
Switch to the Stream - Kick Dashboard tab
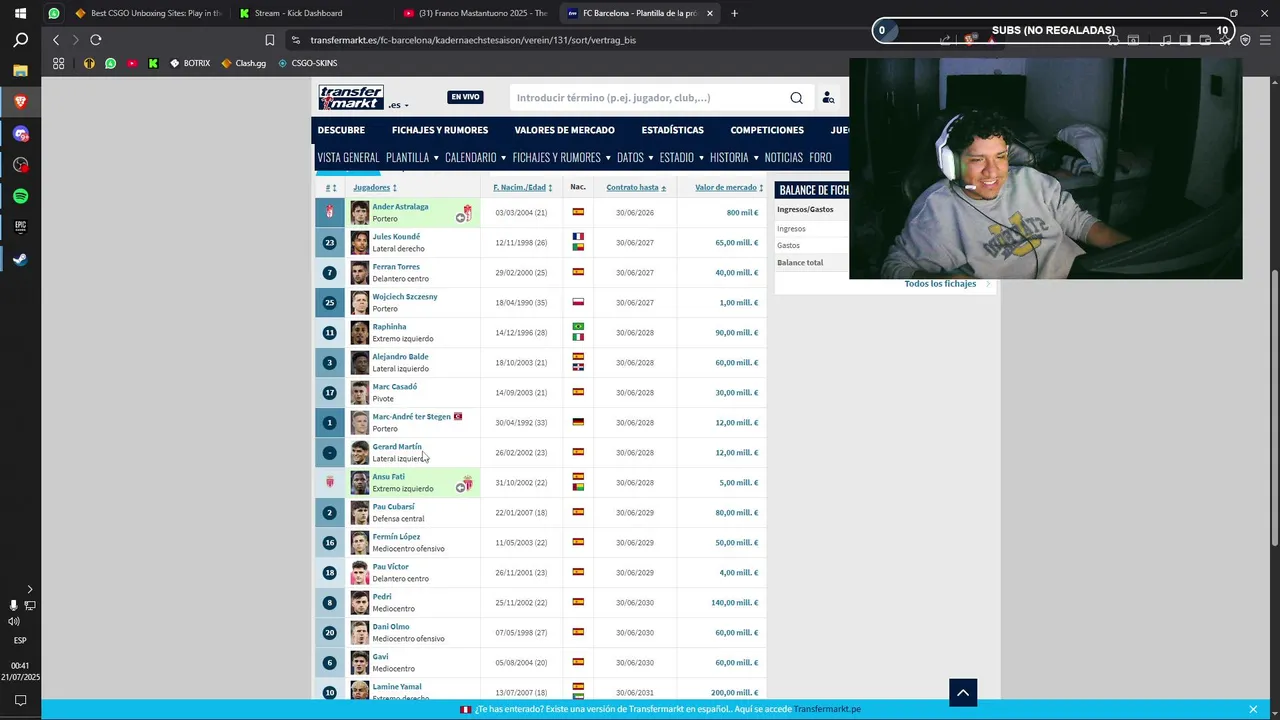pyautogui.click(x=310, y=13)
